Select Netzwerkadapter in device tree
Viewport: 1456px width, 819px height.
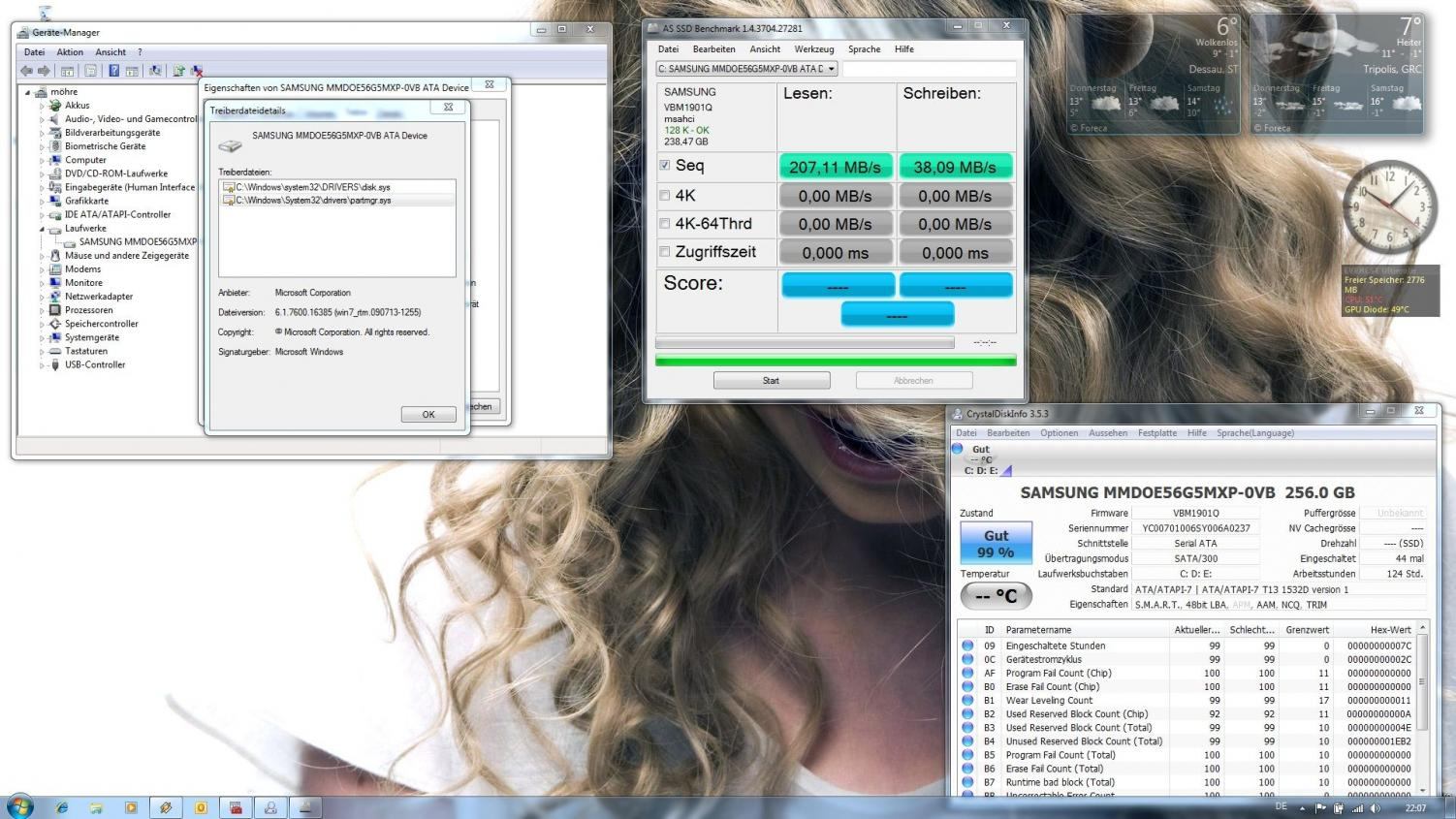99,297
